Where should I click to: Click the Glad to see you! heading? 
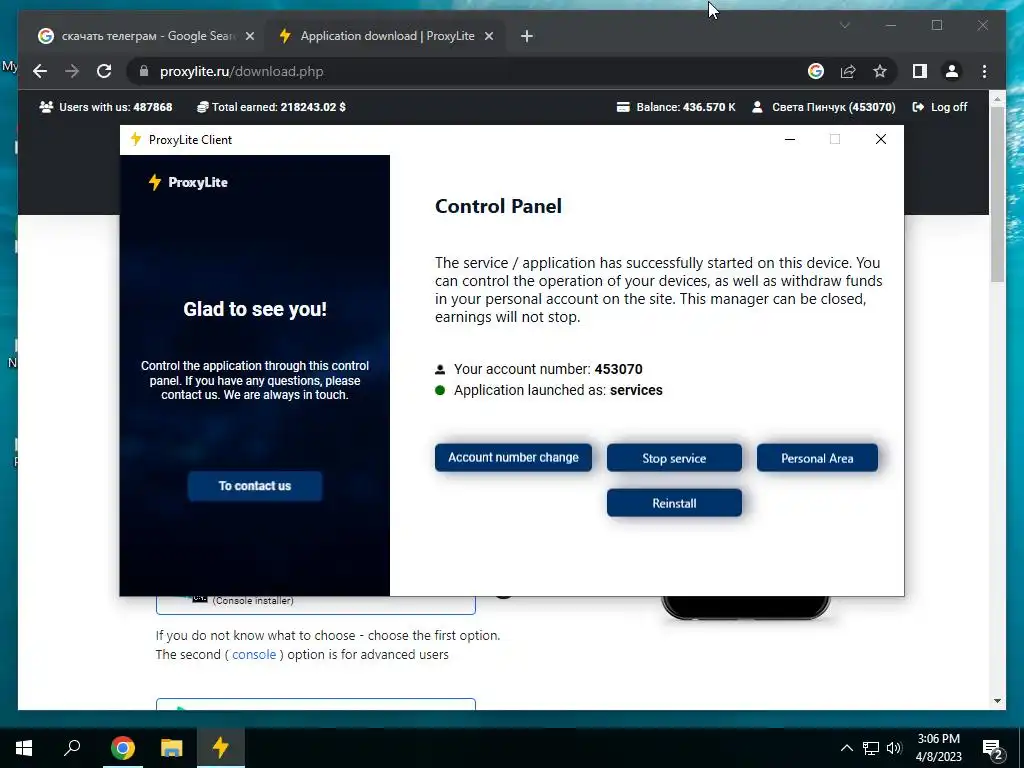pyautogui.click(x=255, y=309)
